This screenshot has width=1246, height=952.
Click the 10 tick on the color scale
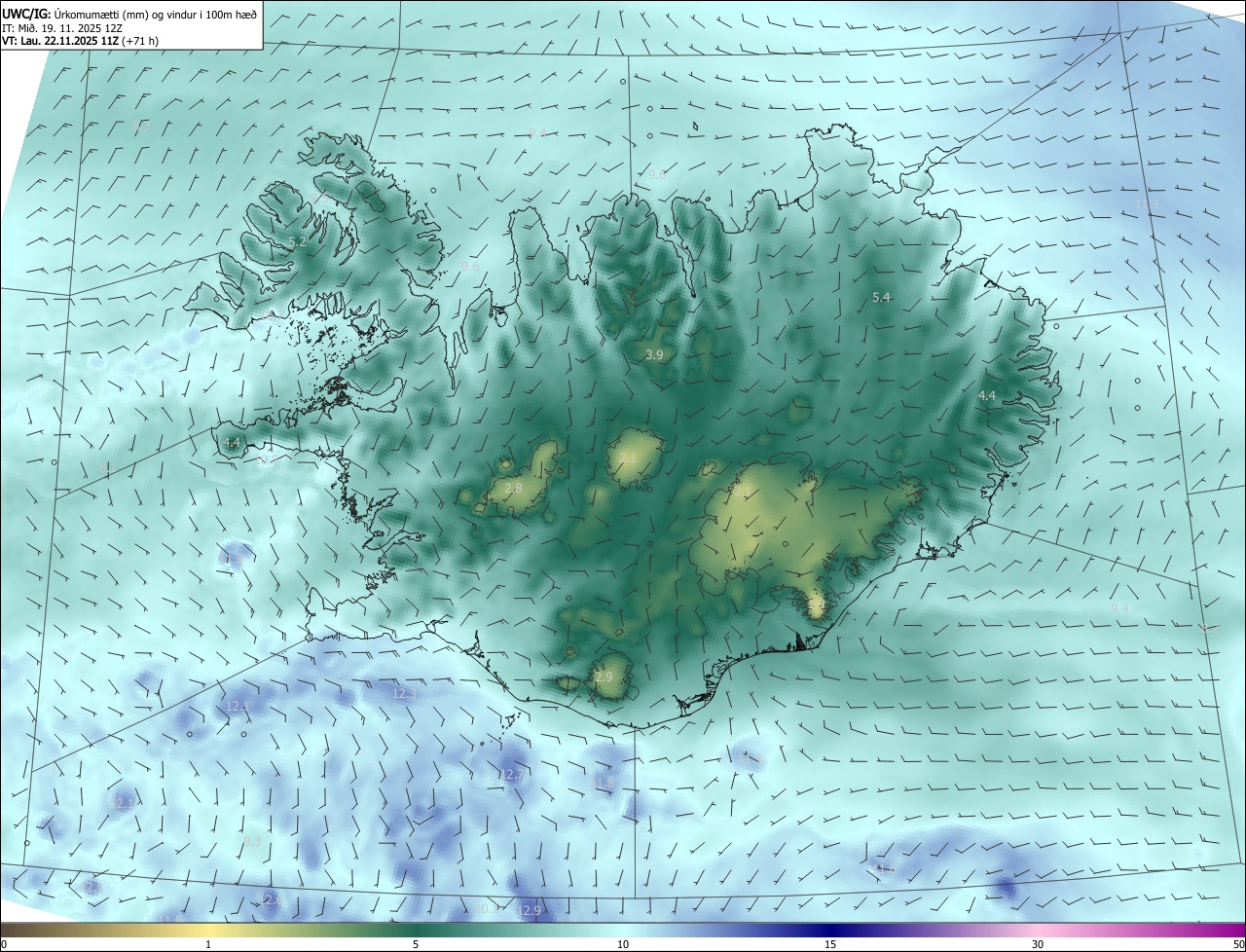click(623, 944)
